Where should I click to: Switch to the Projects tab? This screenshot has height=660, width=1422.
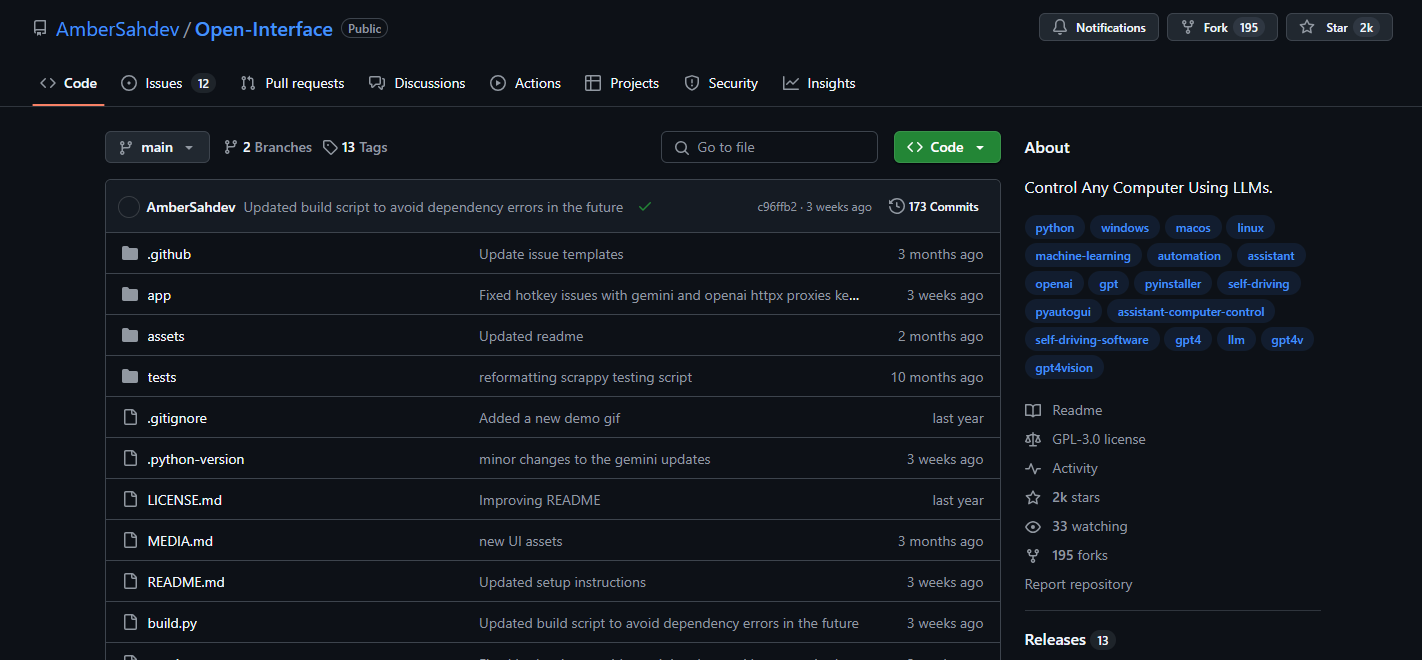(x=622, y=83)
